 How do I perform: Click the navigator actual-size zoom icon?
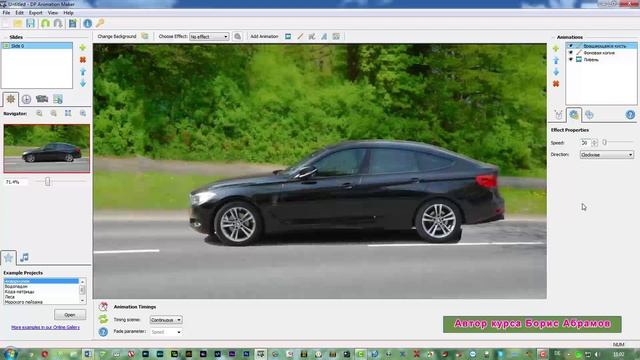[83, 113]
